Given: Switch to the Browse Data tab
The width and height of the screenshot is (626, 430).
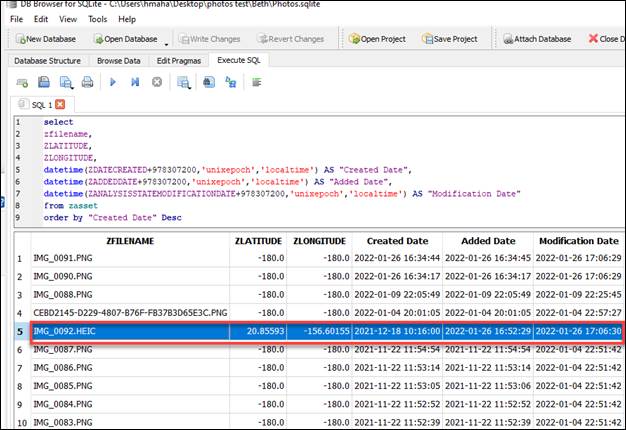Looking at the screenshot, I should point(118,61).
